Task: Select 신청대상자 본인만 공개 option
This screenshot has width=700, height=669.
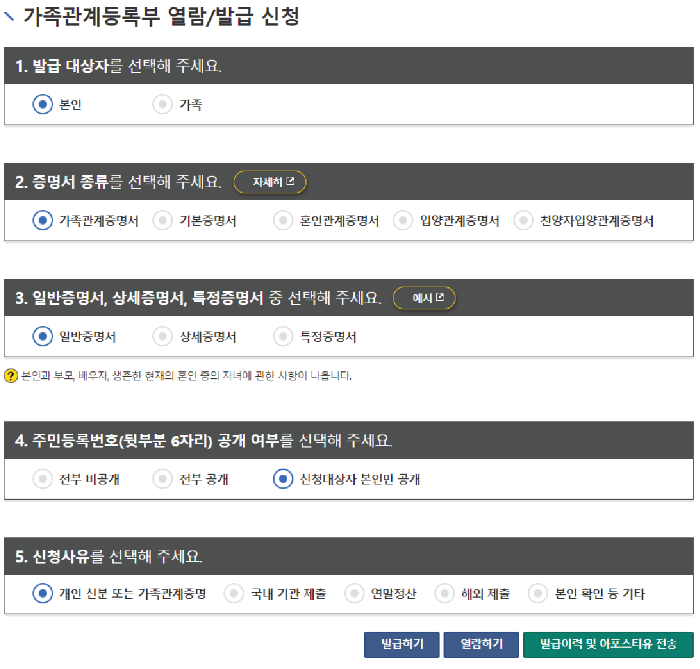Action: [283, 479]
